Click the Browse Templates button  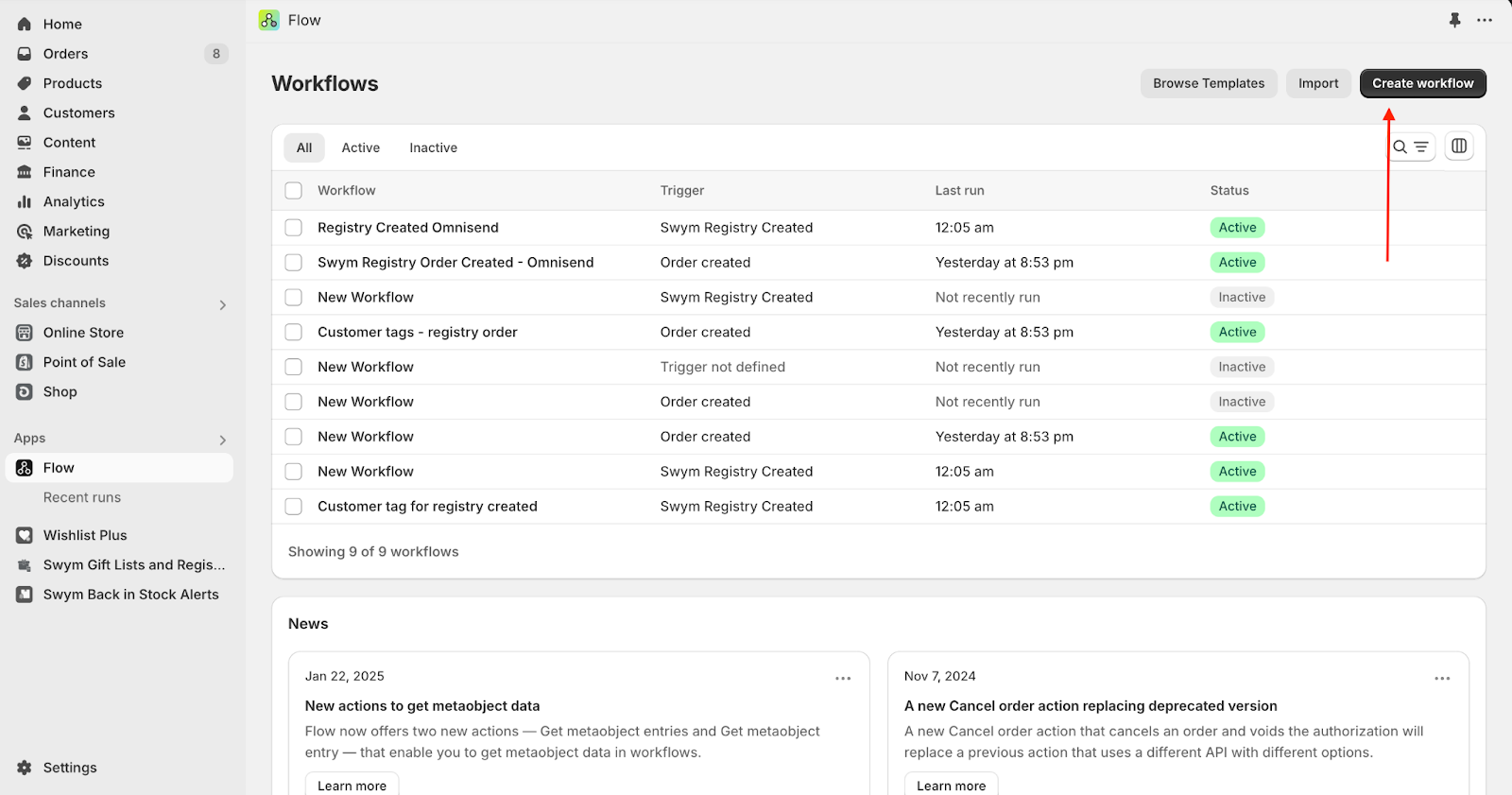[1209, 83]
